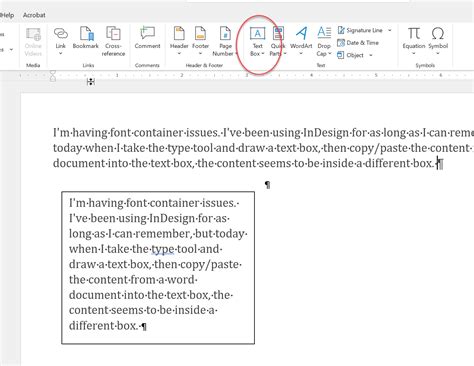Expand the Footer dropdown arrow
Viewport: 474px width, 366px height.
pyautogui.click(x=200, y=53)
